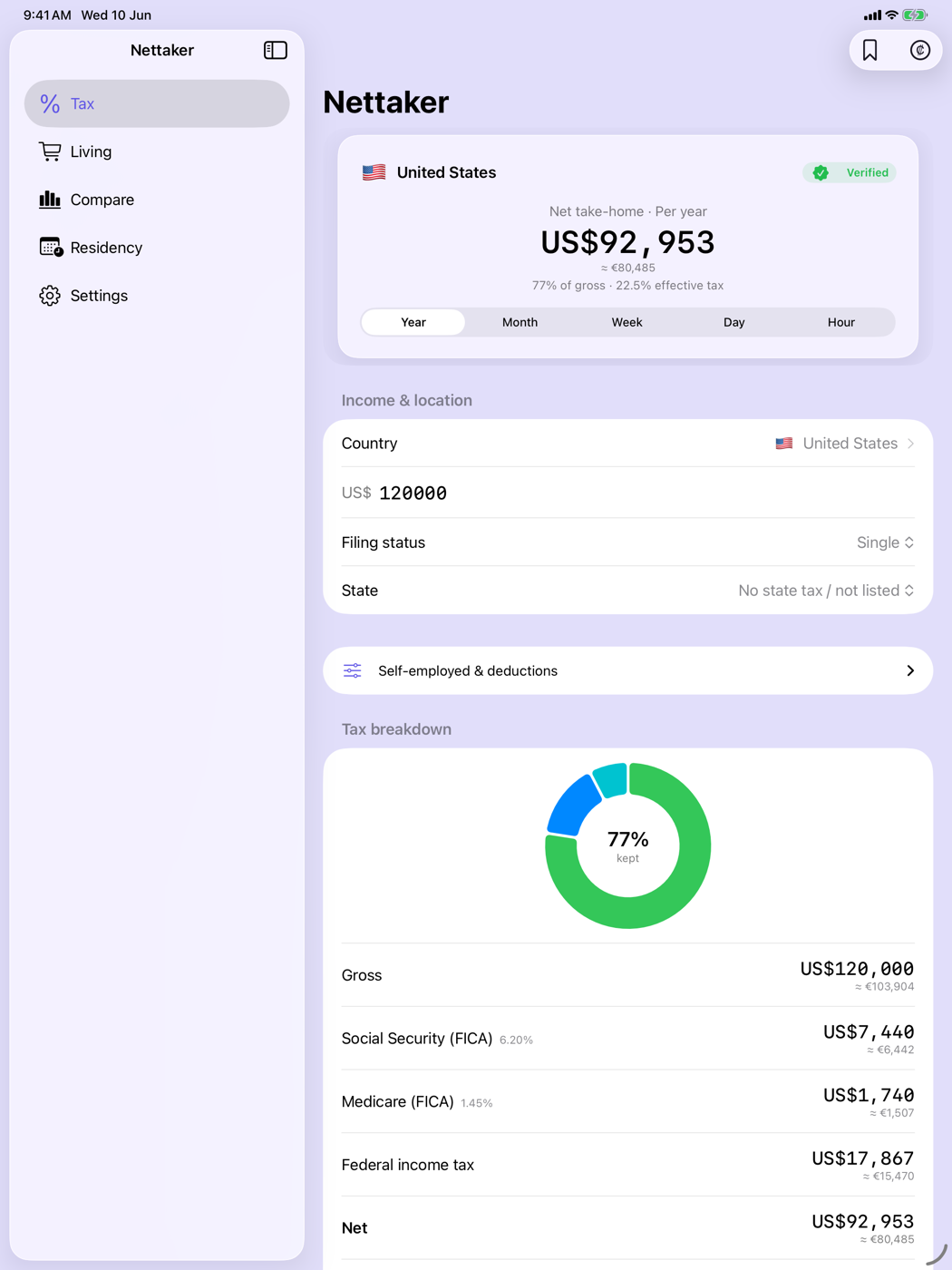This screenshot has height=1270, width=952.
Task: Open the Tax sidebar item
Action: click(x=157, y=103)
